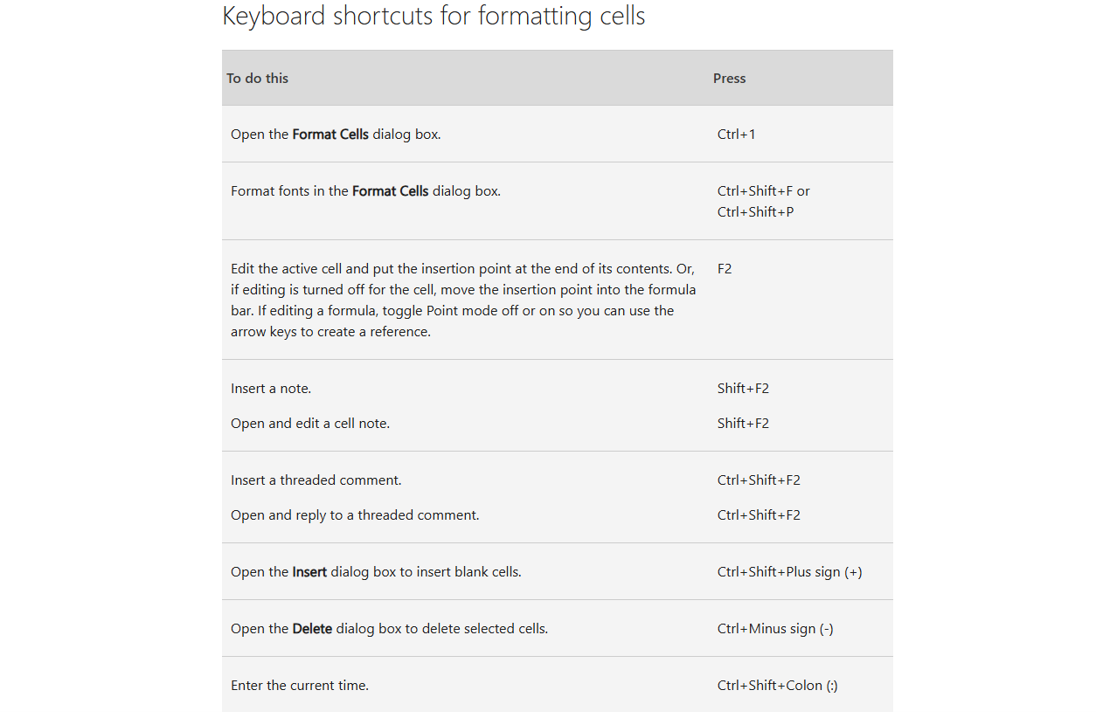Click Ctrl+Shift+F2 beside "Insert a threaded comment"
The width and height of the screenshot is (1096, 712).
coord(758,480)
